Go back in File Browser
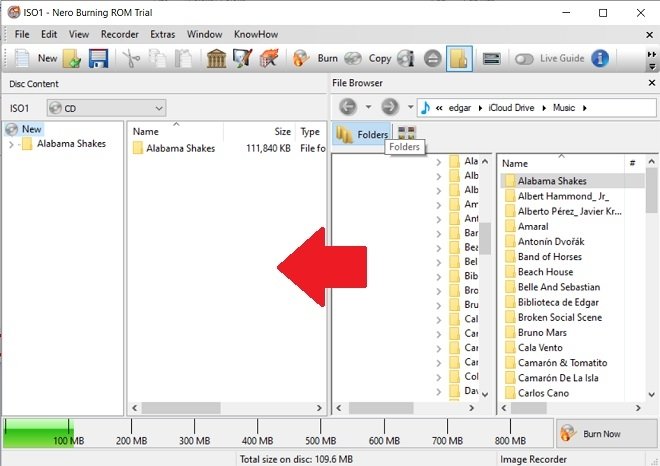The image size is (660, 466). (348, 107)
